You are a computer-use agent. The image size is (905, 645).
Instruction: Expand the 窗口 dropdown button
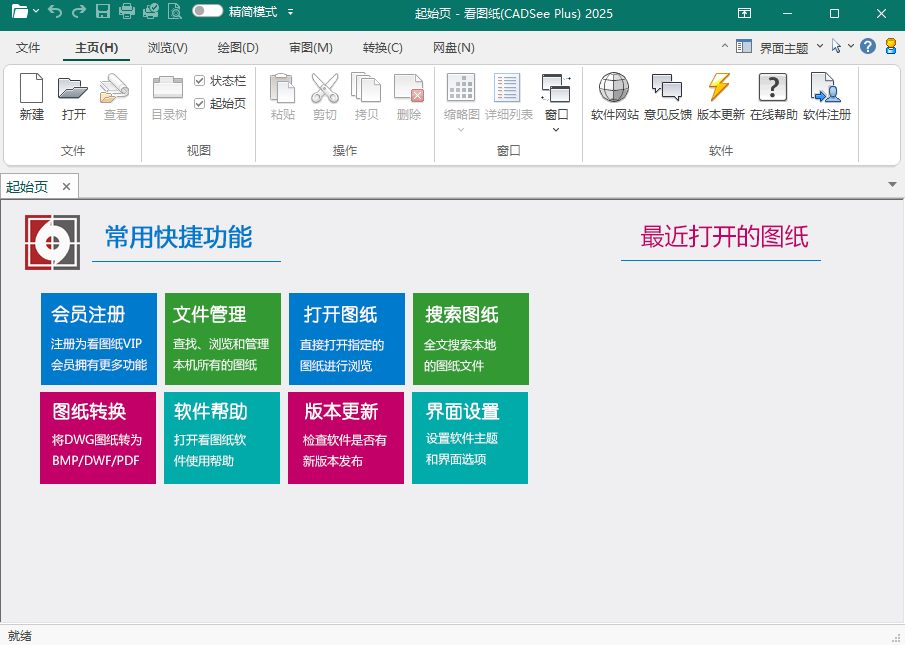pyautogui.click(x=556, y=100)
